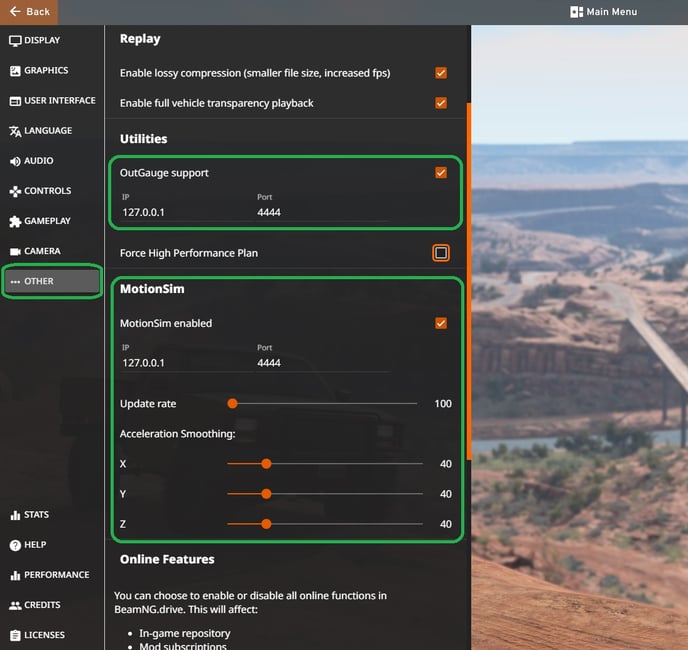Screen dimensions: 688x650
Task: Toggle full vehicle transparency playback checkbox
Action: click(x=441, y=103)
